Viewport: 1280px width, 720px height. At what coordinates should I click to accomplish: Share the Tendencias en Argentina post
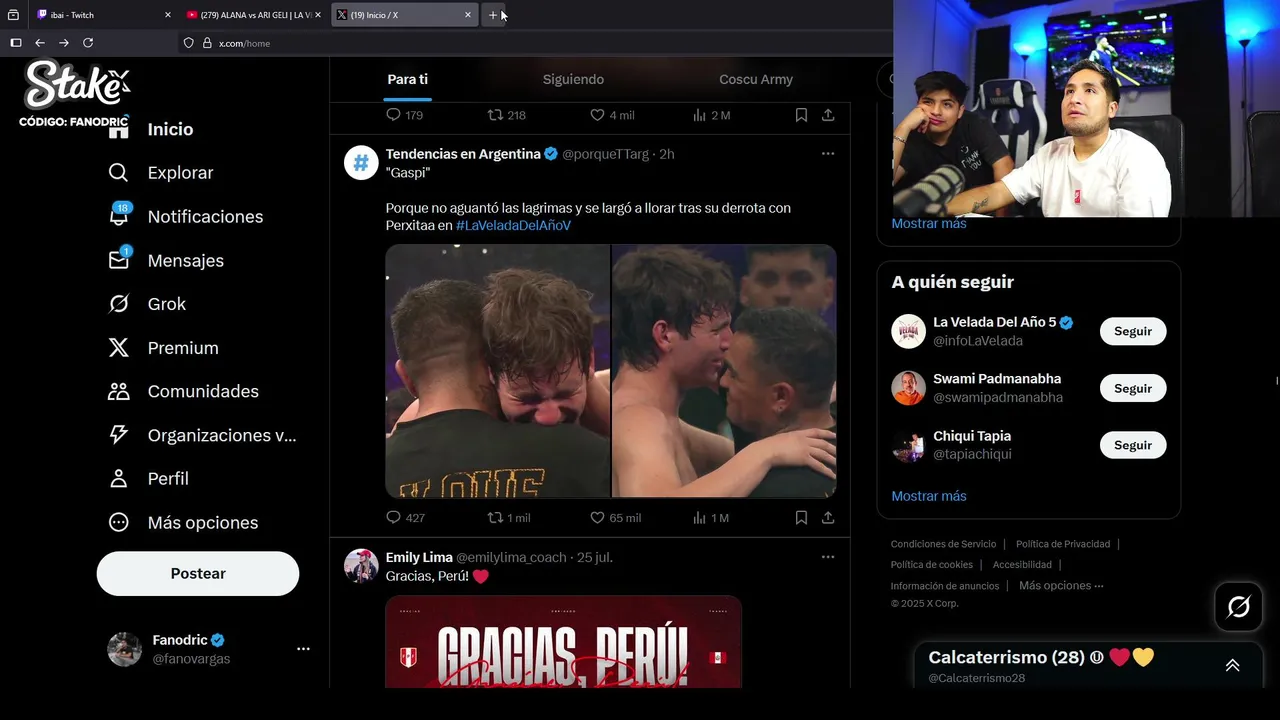pyautogui.click(x=828, y=517)
